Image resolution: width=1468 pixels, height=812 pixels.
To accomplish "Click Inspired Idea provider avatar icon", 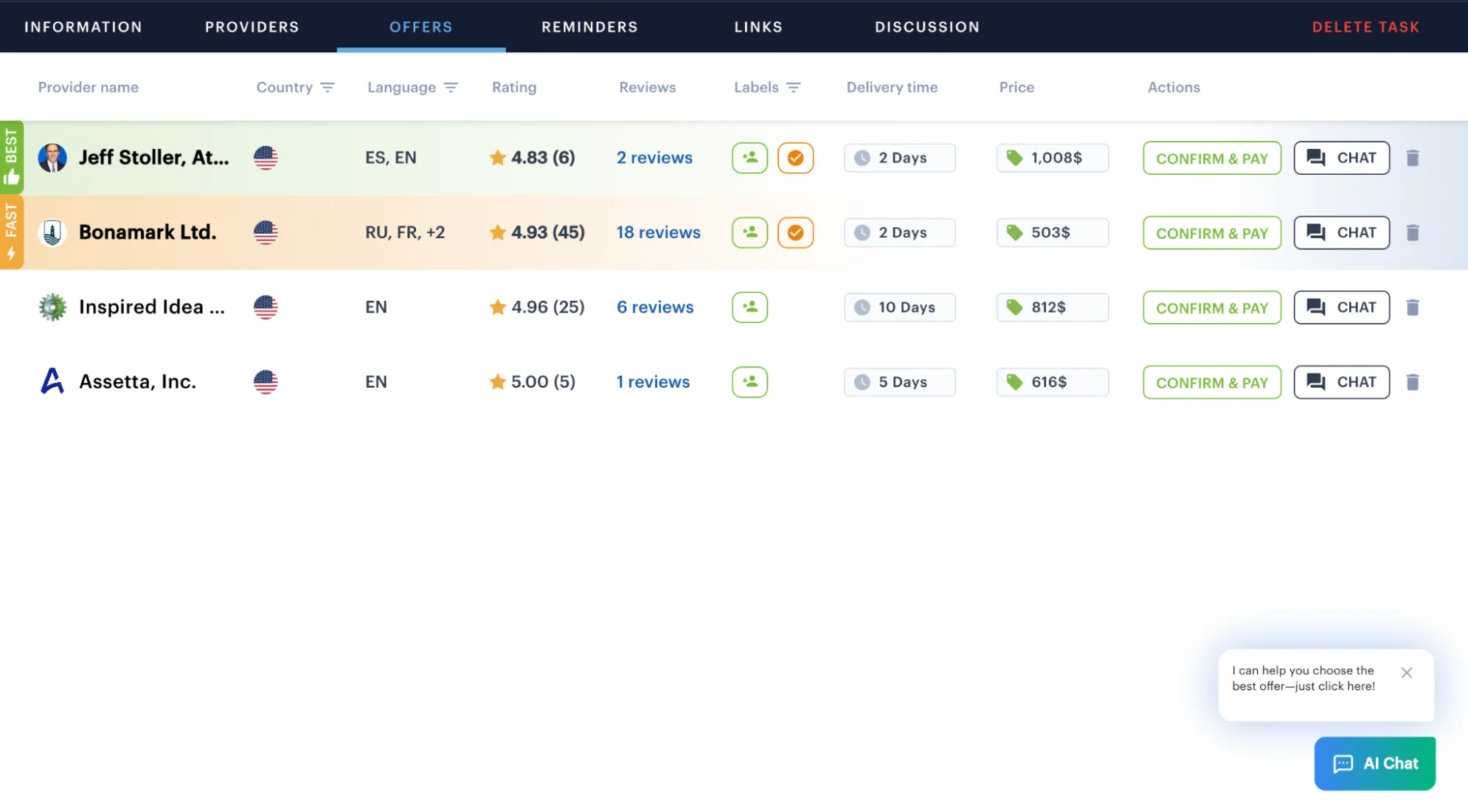I will [x=52, y=308].
